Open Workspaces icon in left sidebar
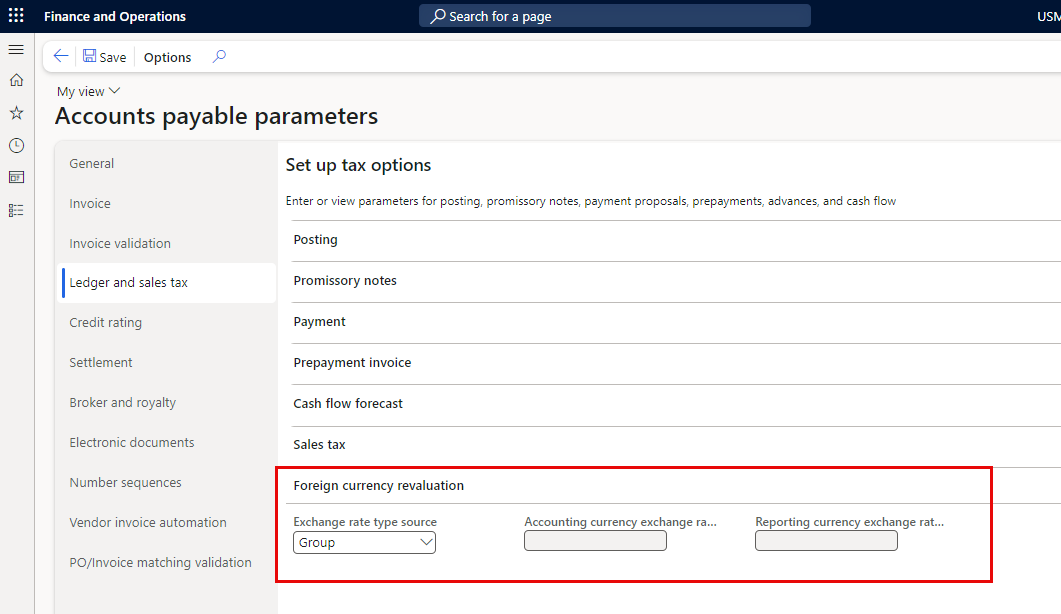1061x614 pixels. point(16,177)
